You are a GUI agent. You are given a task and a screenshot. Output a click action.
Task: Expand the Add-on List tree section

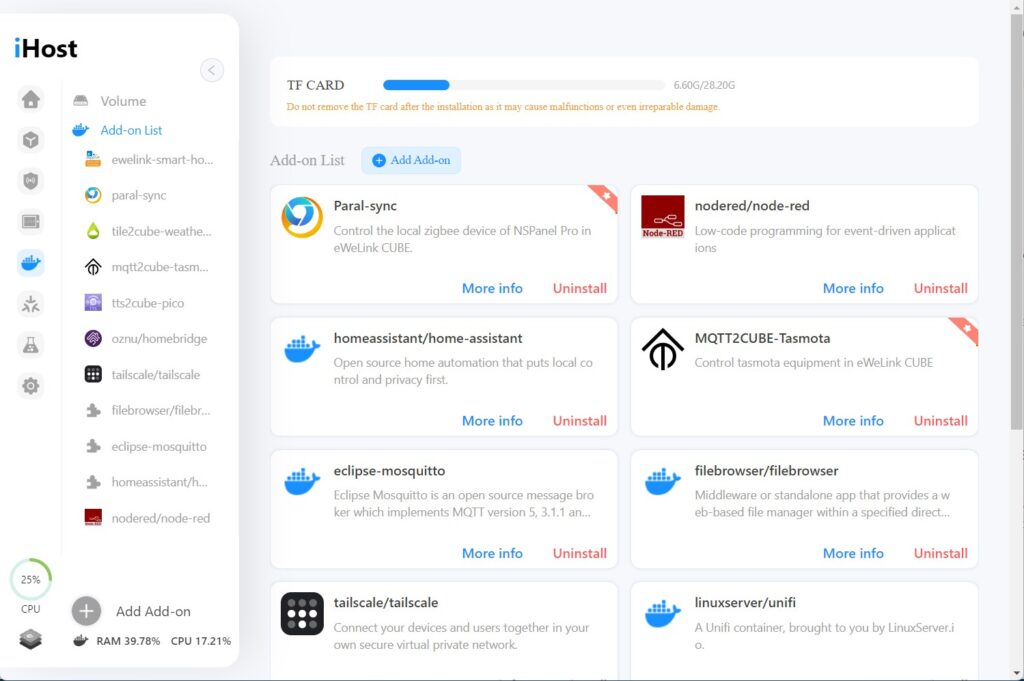pos(130,130)
